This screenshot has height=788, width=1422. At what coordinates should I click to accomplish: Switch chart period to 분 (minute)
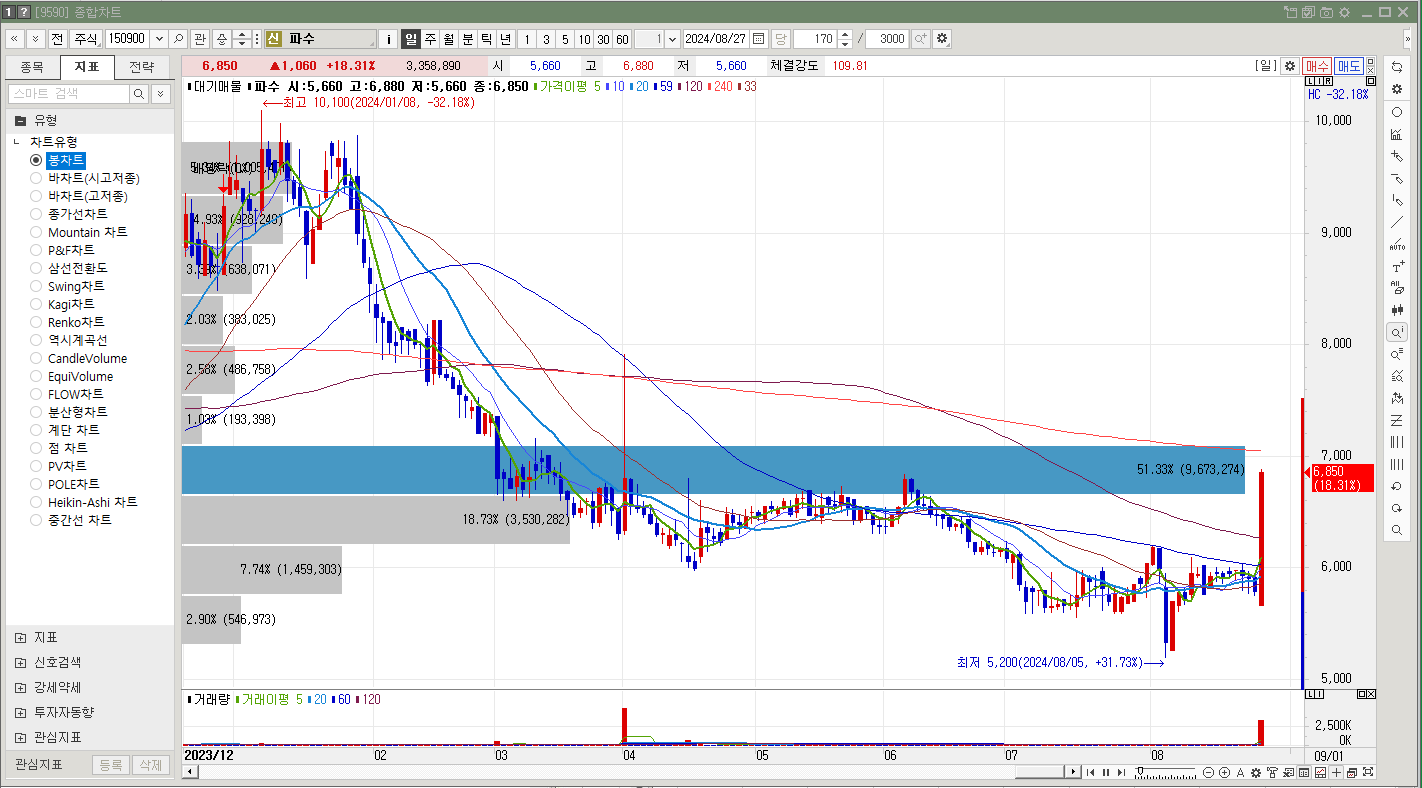pyautogui.click(x=468, y=39)
